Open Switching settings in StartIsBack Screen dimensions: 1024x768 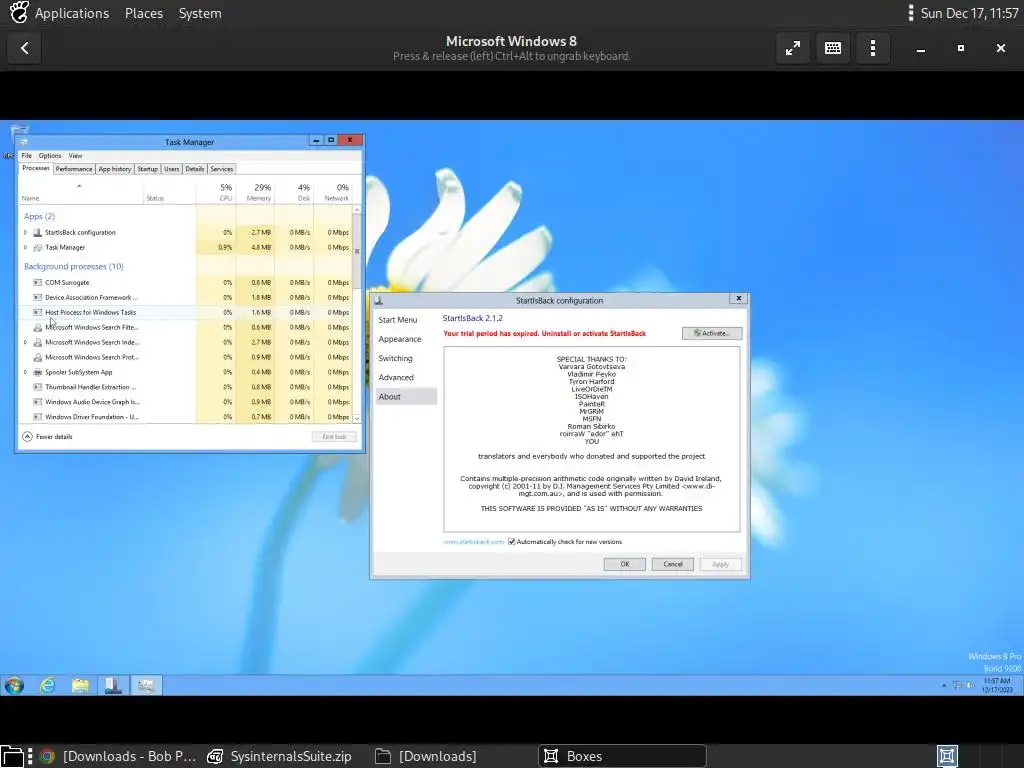[x=396, y=359]
